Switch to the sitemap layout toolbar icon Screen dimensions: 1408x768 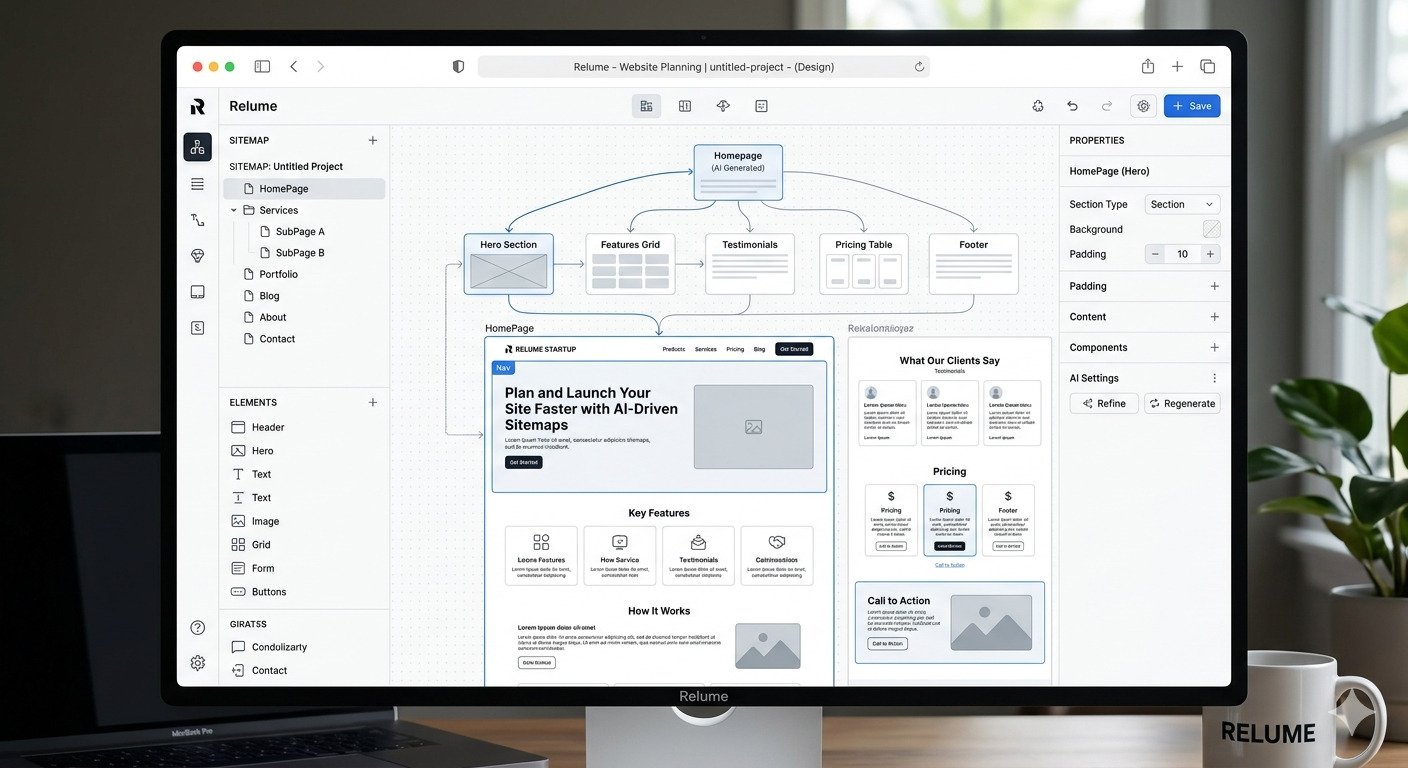[646, 106]
